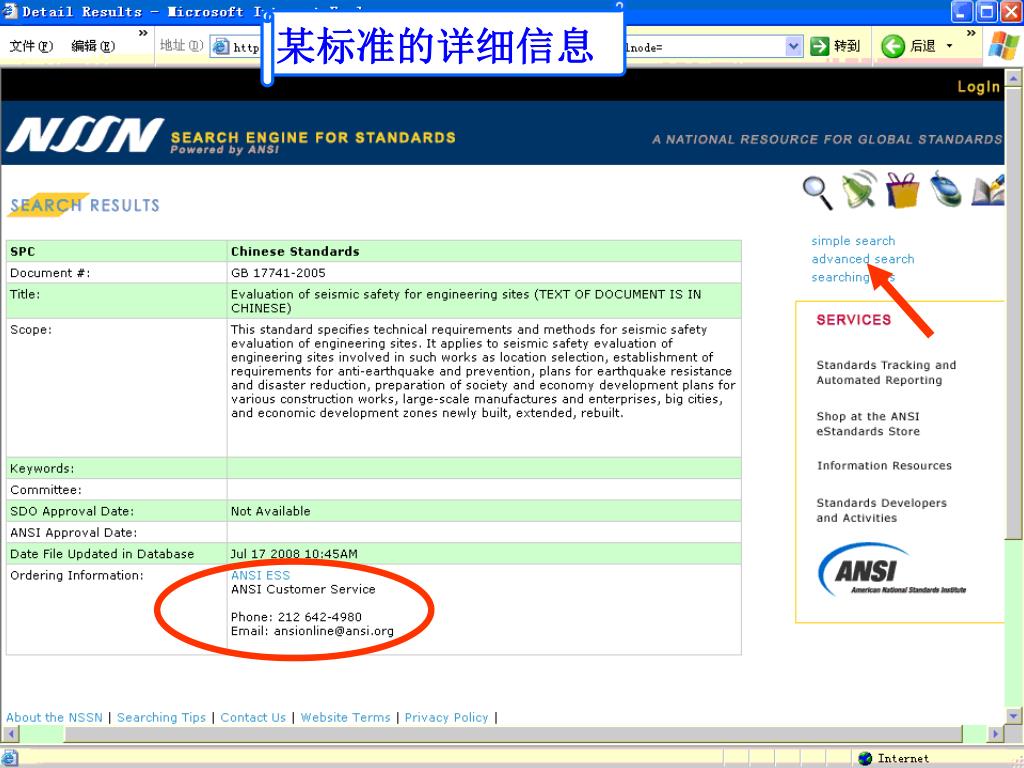Expand the menu bar overflow chevron
This screenshot has height=768, width=1024.
point(143,33)
